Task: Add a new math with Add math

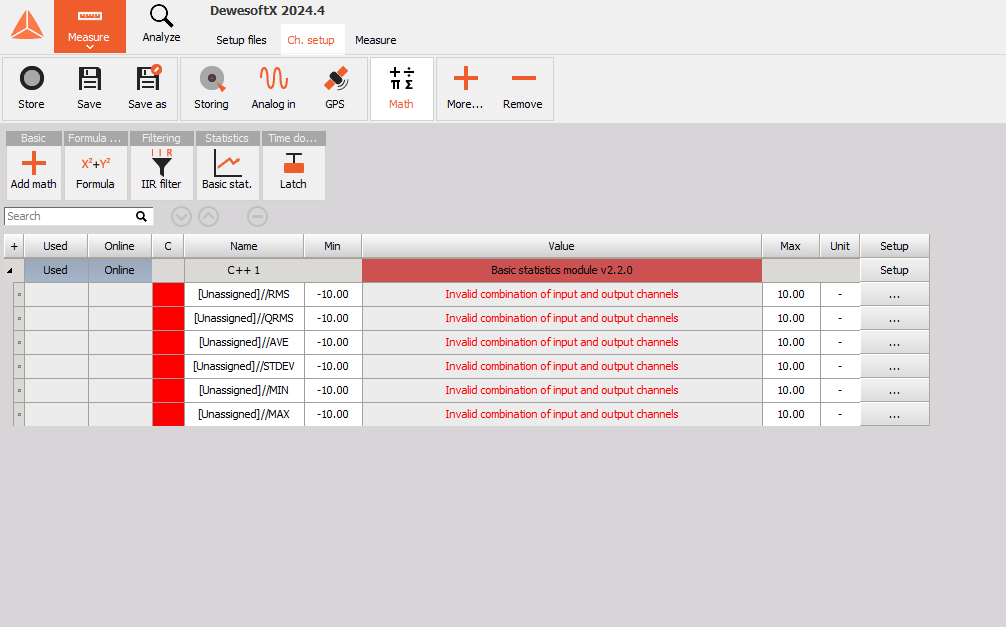Action: tap(33, 172)
